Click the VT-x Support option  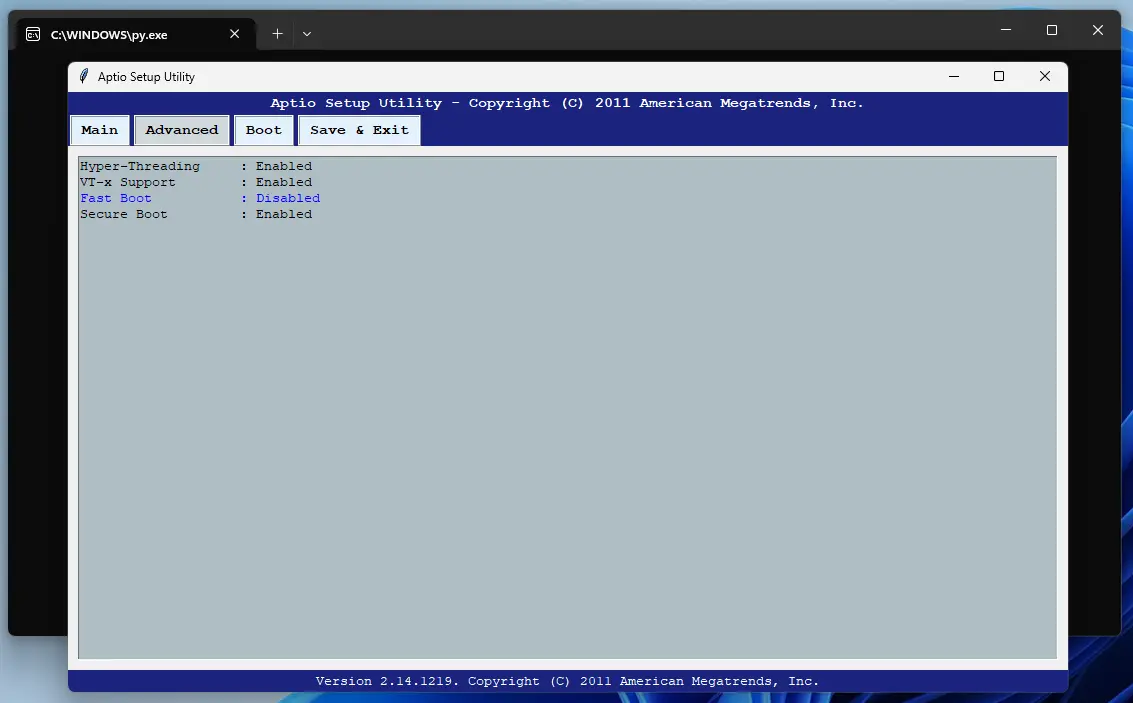(128, 182)
